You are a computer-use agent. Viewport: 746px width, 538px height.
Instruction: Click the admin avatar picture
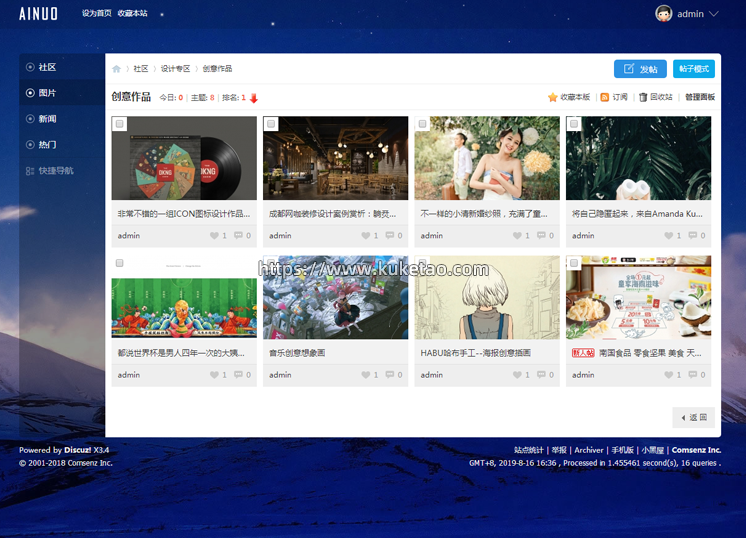(664, 13)
